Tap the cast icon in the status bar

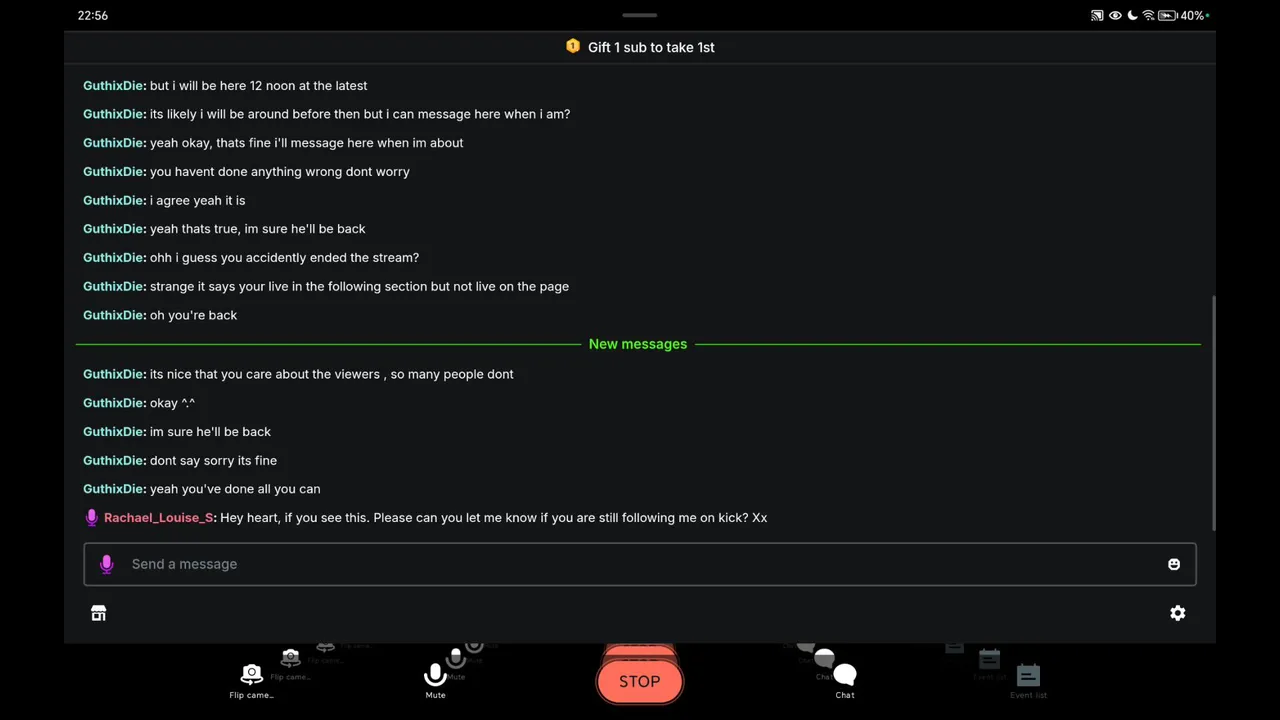(x=1097, y=15)
